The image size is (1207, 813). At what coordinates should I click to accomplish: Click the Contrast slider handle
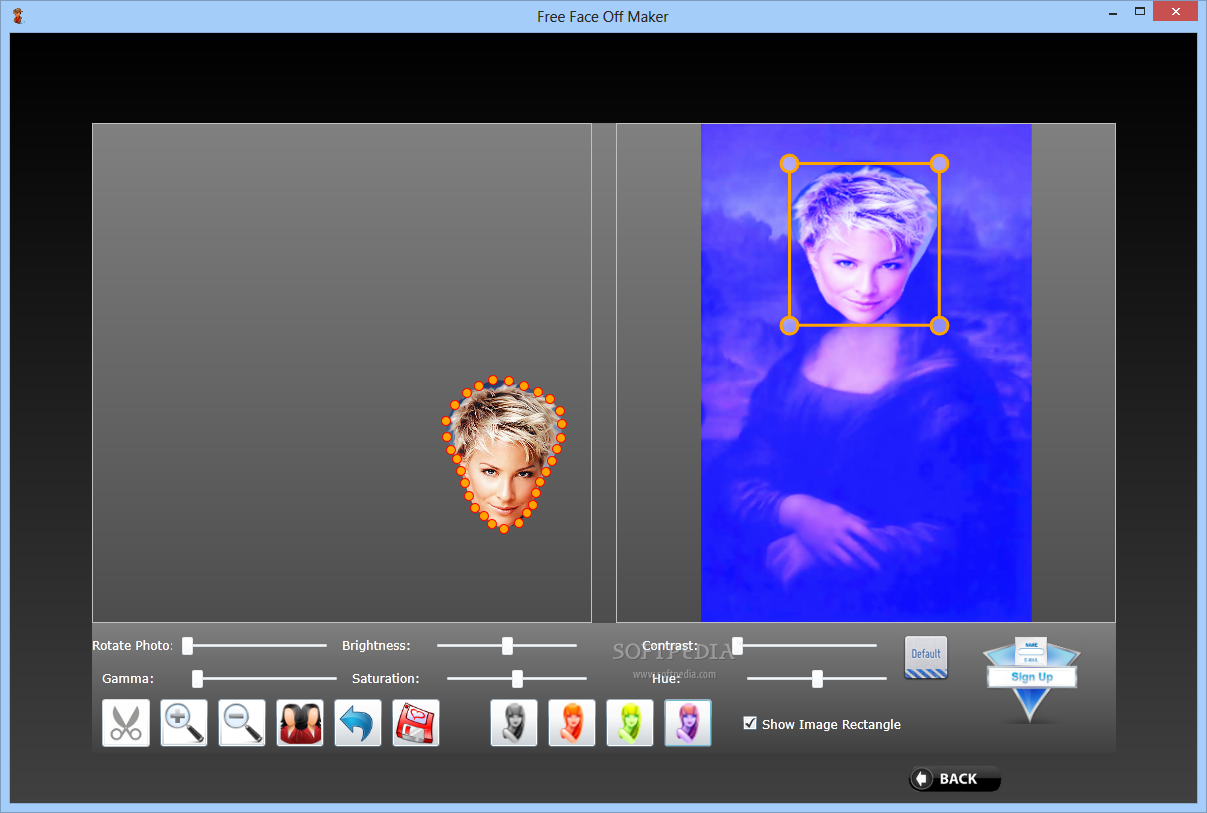pos(737,646)
